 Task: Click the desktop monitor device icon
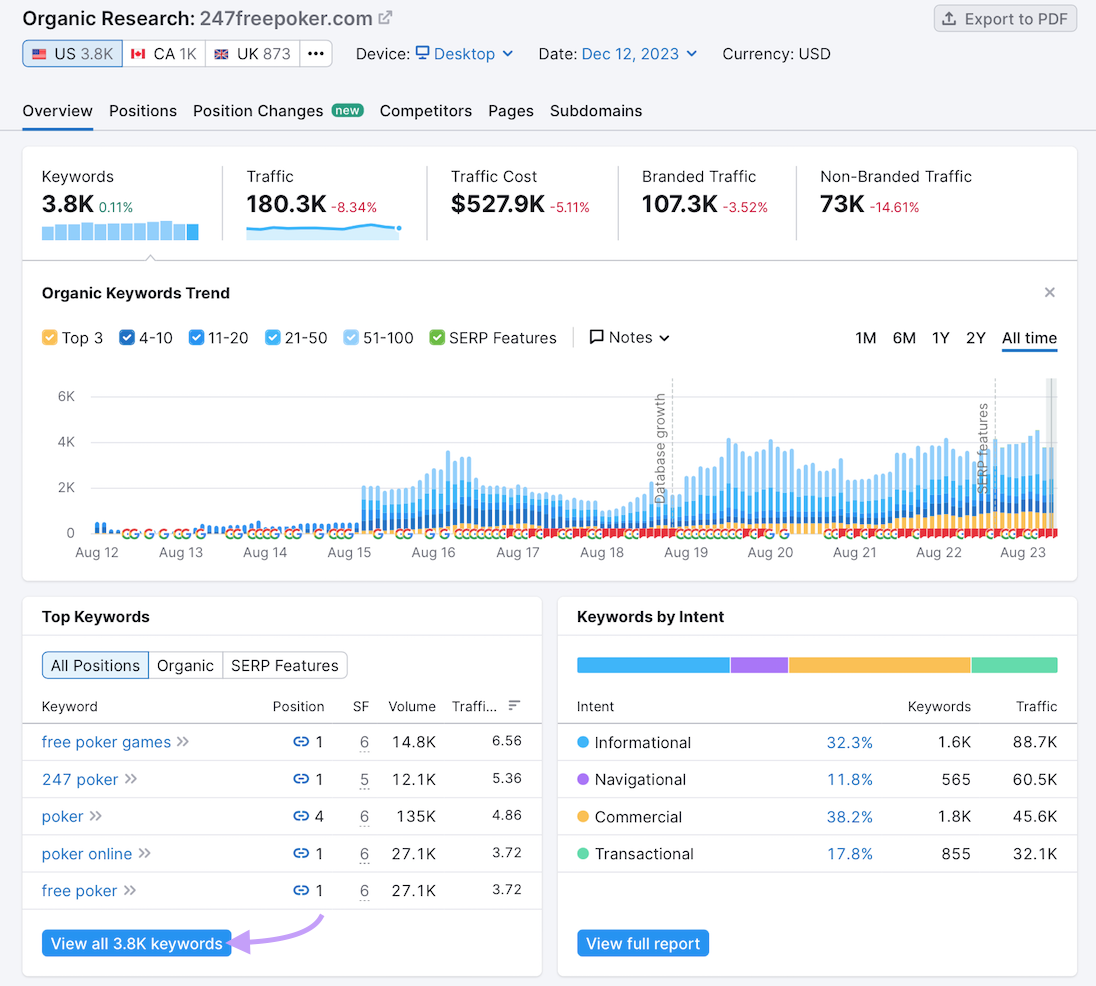pos(421,54)
